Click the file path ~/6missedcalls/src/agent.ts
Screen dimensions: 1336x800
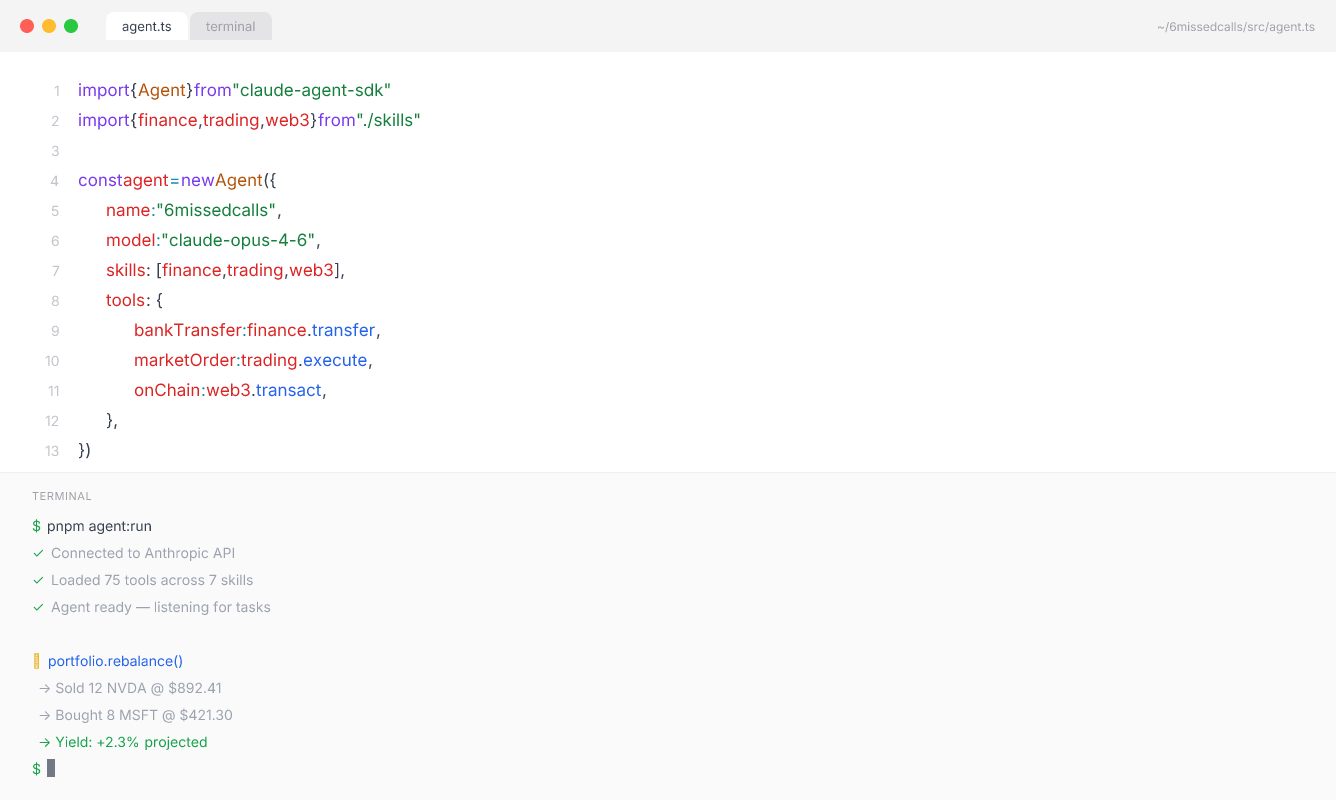click(1236, 27)
